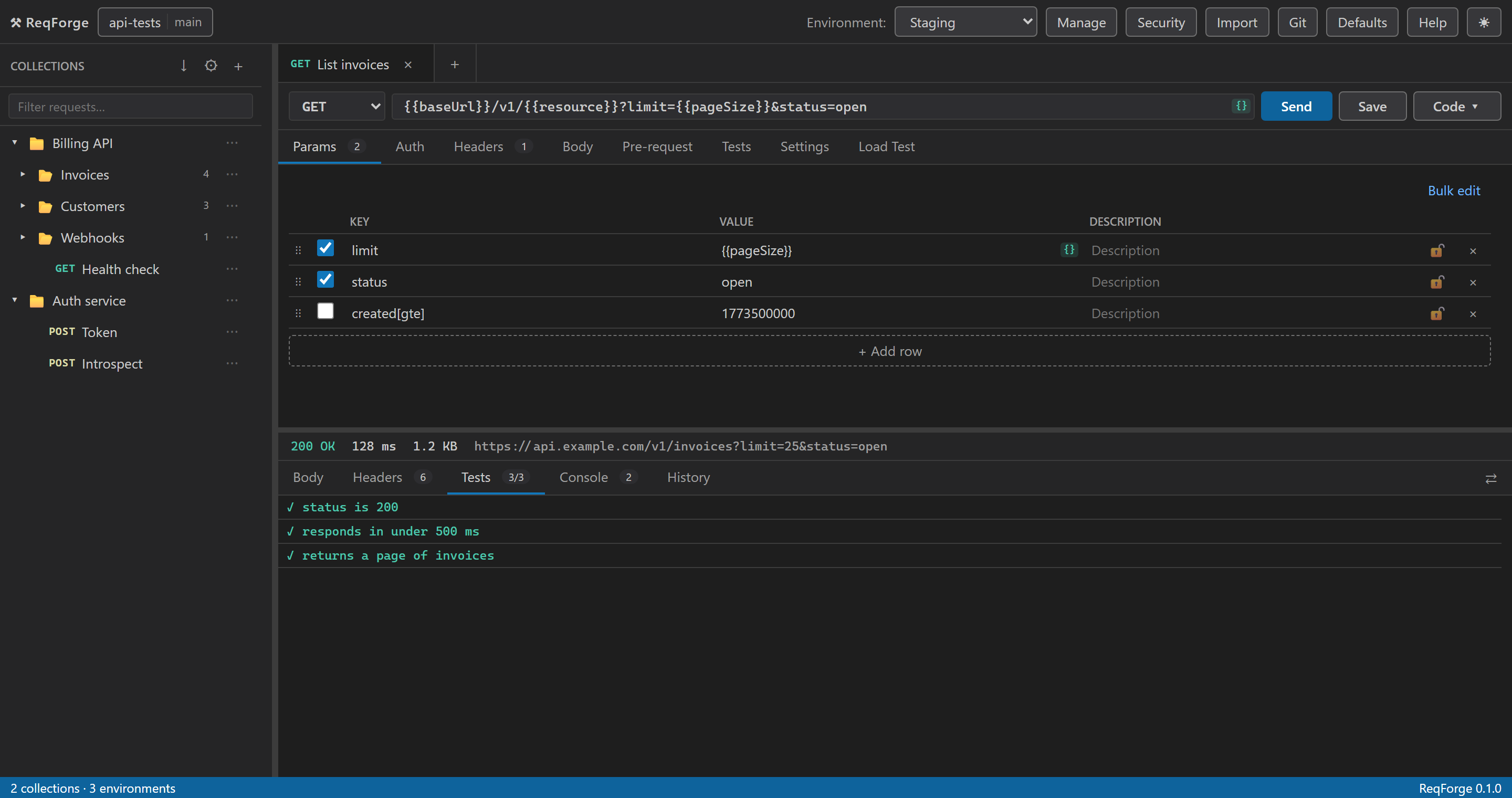Open more options for Billing API
The height and width of the screenshot is (798, 1512).
(x=233, y=143)
